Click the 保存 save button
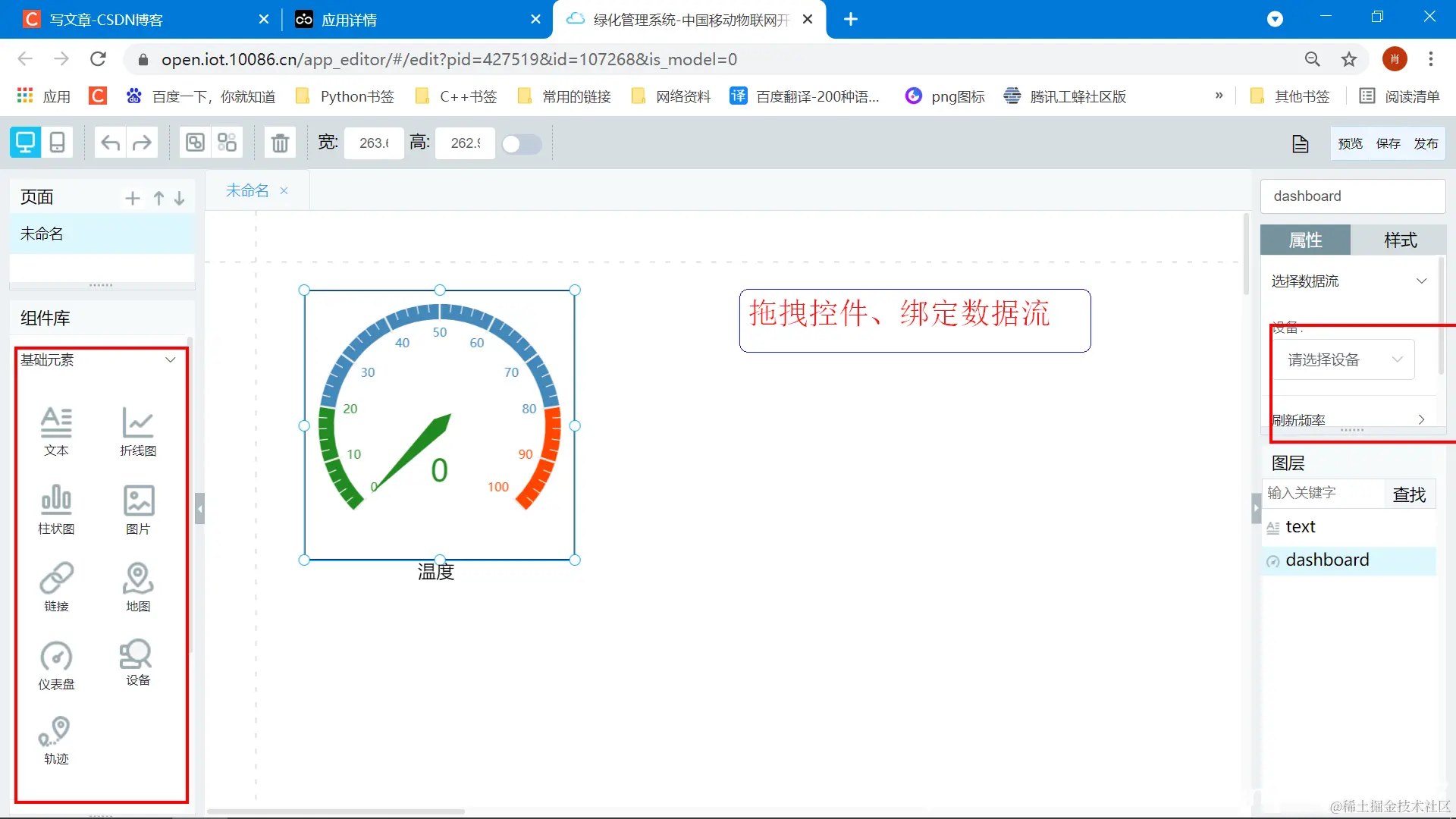 pos(1388,143)
